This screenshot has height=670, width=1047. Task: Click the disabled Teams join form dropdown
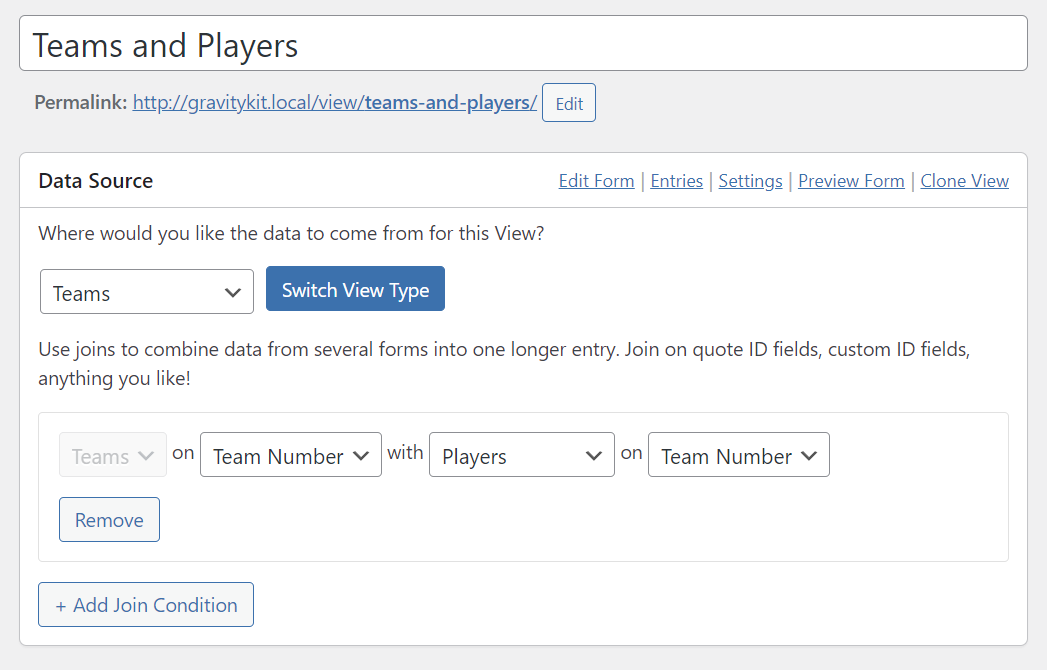point(113,455)
